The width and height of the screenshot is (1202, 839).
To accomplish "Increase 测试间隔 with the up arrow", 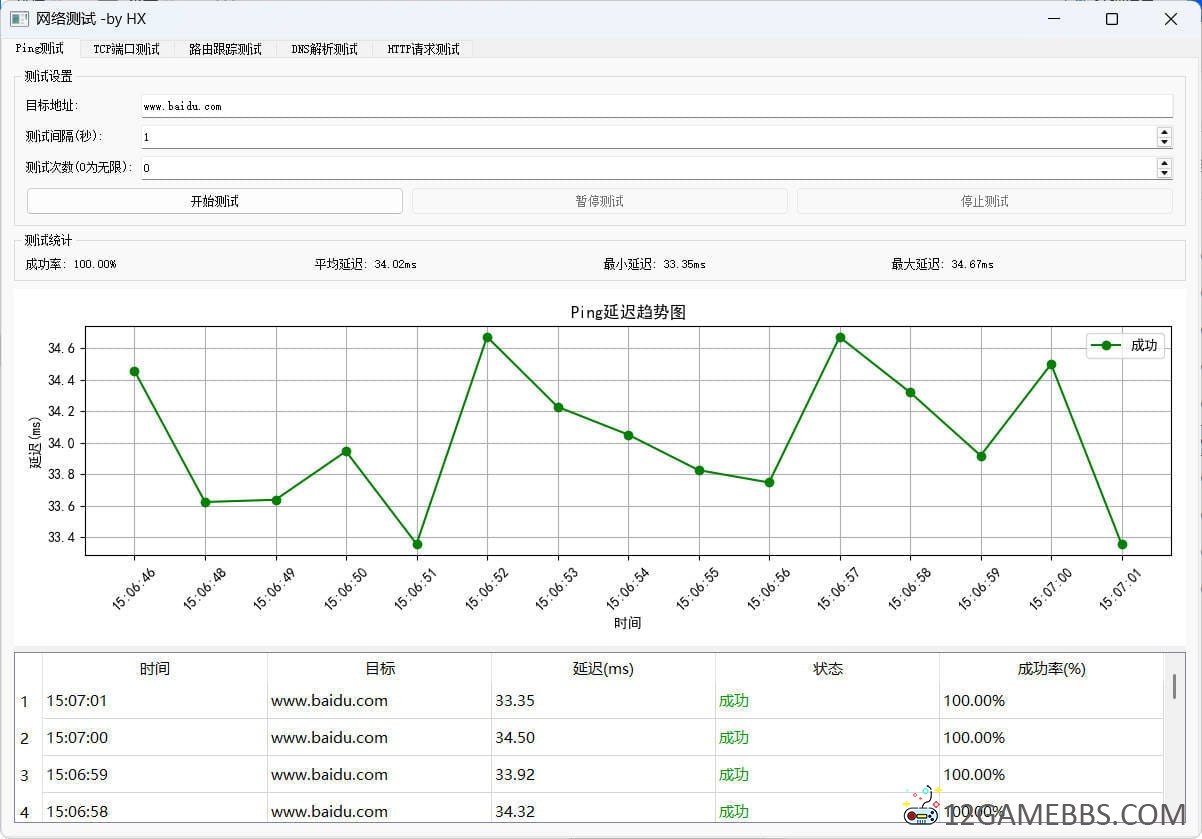I will 1164,132.
